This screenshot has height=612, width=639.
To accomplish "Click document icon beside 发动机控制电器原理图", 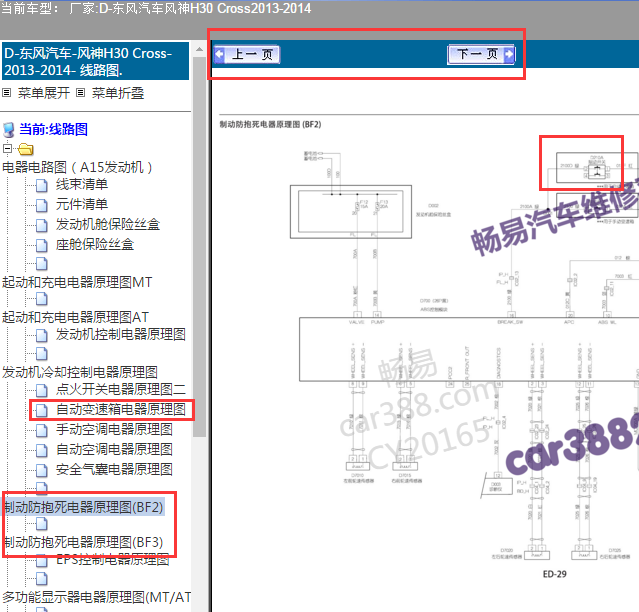I will 42,336.
